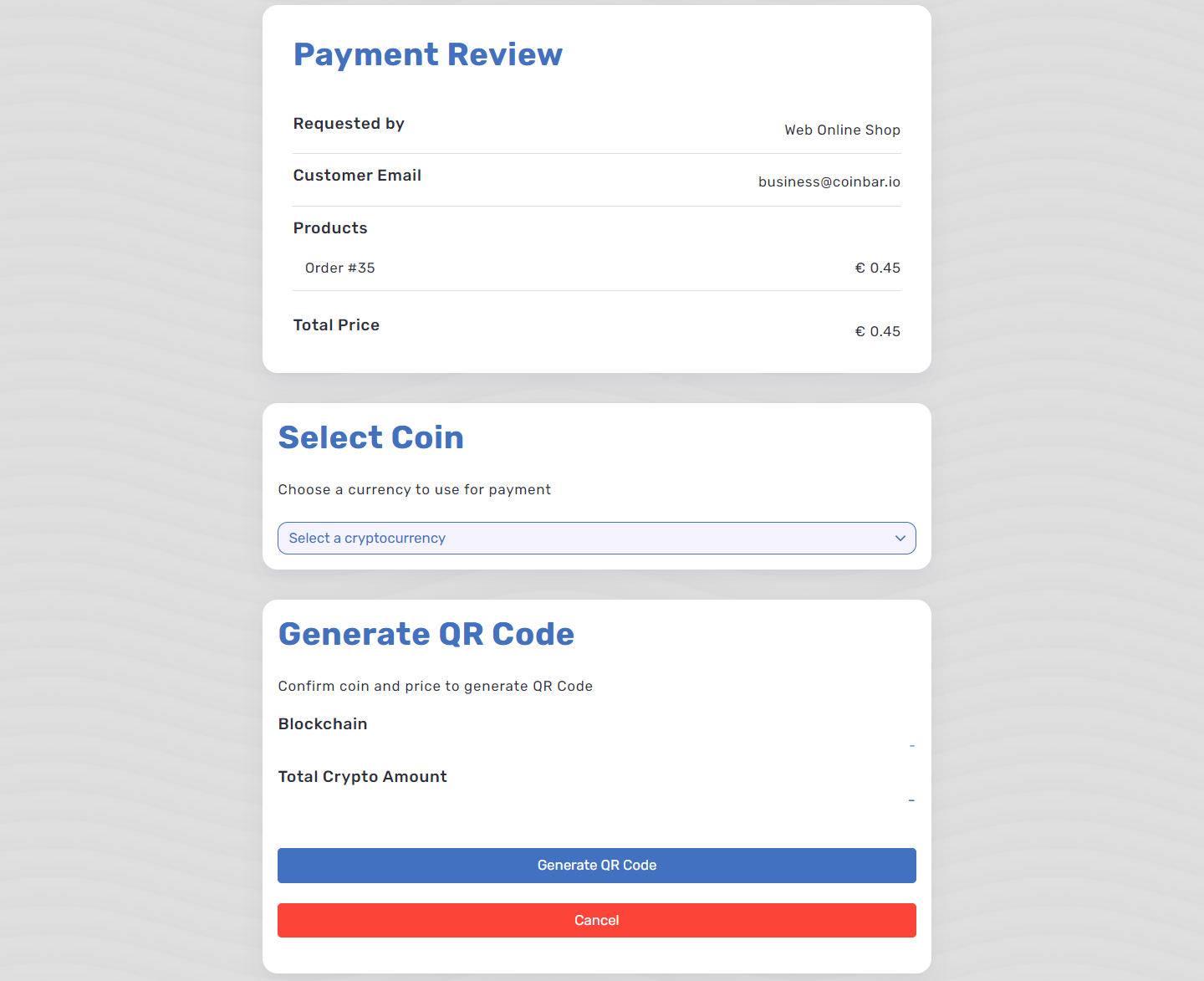This screenshot has height=981, width=1204.
Task: Click the Choose a currency instruction text
Action: [414, 490]
